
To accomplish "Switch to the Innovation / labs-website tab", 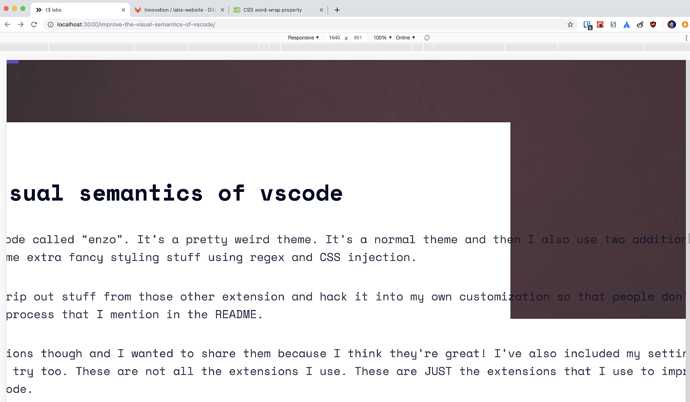I will pos(175,10).
